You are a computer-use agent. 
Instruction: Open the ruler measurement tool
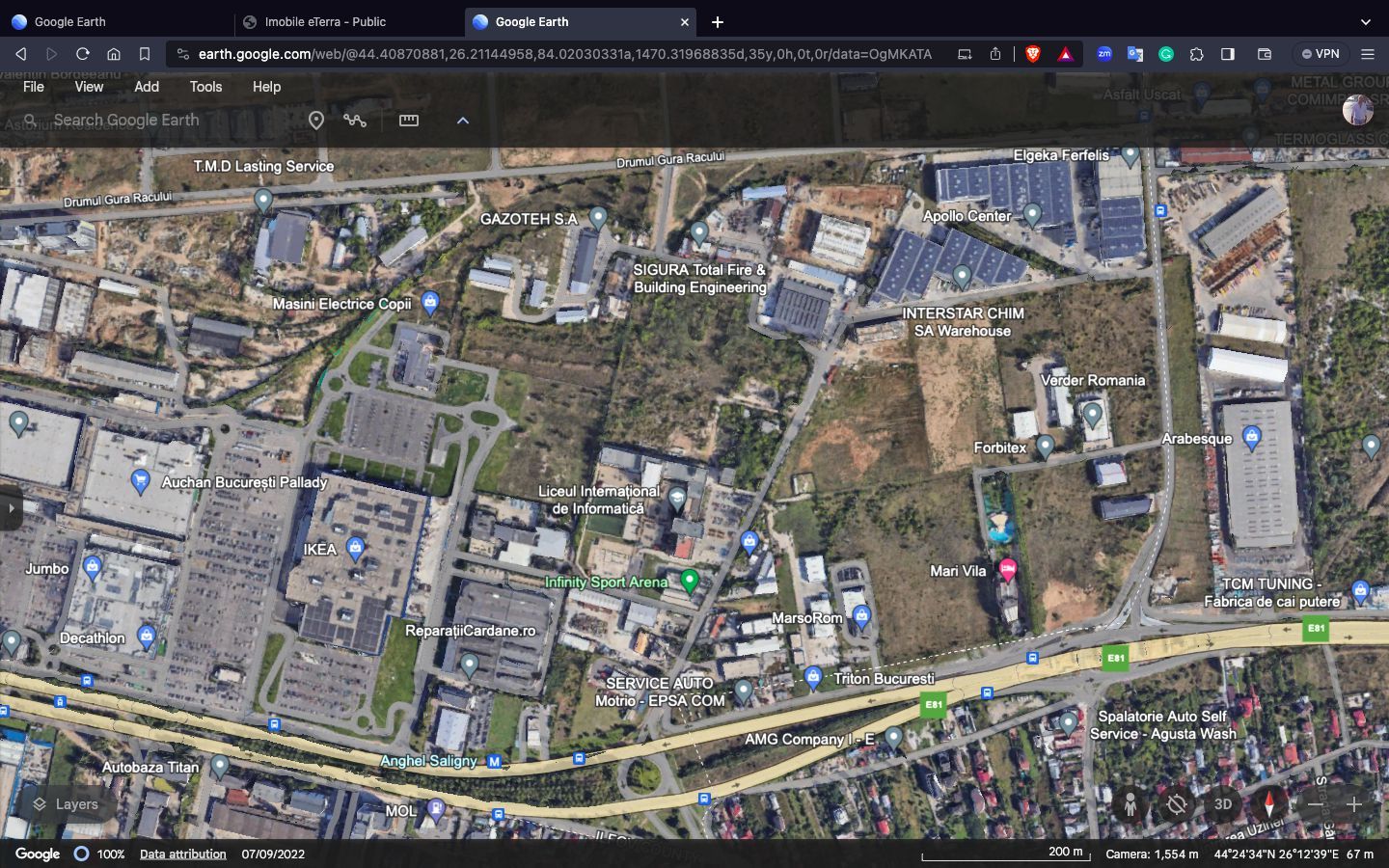coord(409,120)
